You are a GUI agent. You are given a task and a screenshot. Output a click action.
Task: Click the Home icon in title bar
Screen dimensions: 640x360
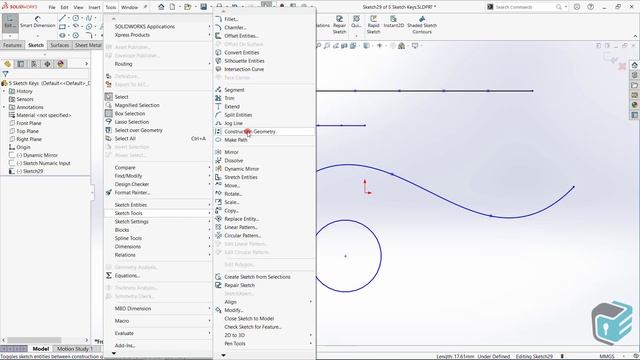[x=161, y=7]
